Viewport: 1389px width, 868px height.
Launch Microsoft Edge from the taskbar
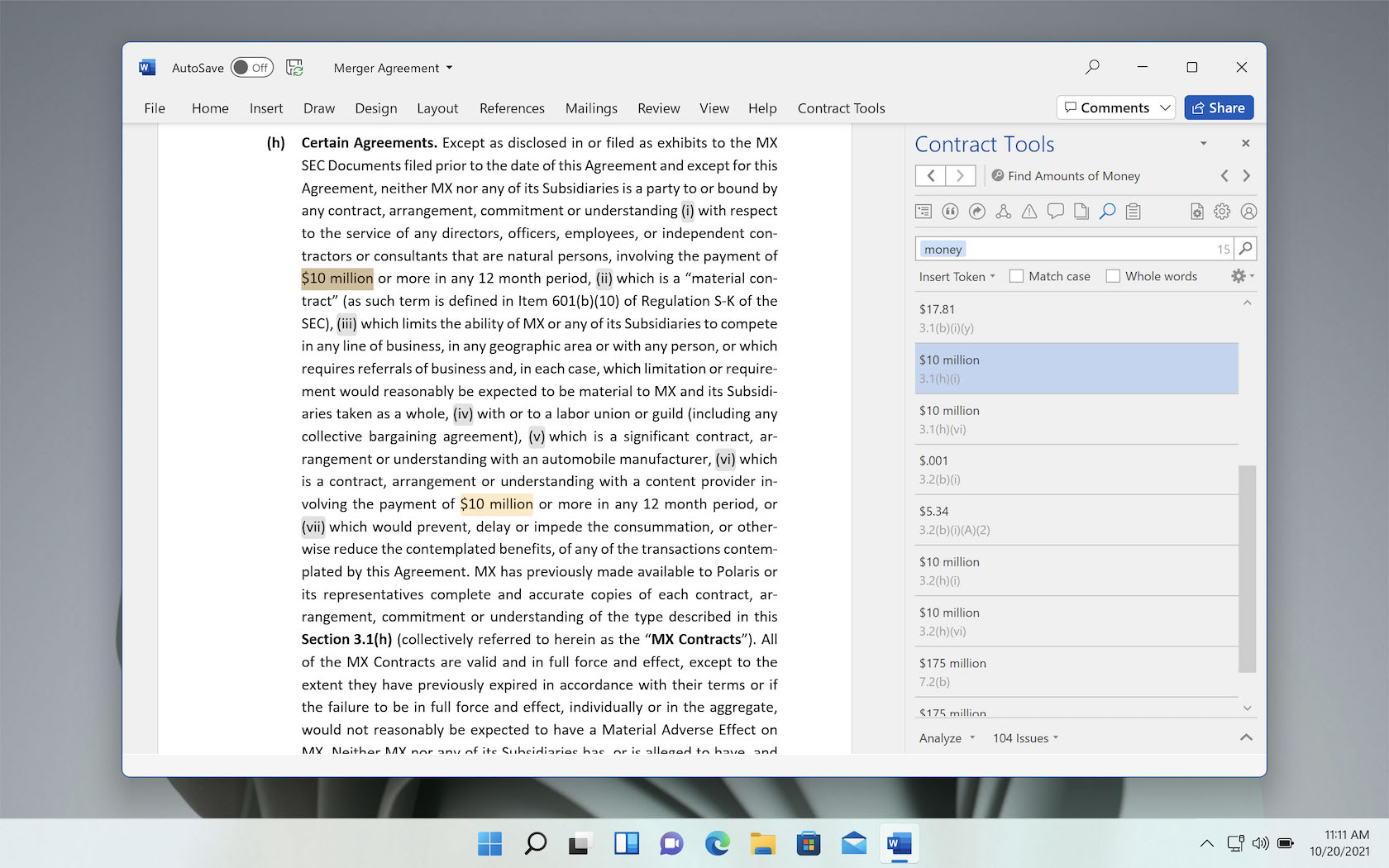point(717,843)
